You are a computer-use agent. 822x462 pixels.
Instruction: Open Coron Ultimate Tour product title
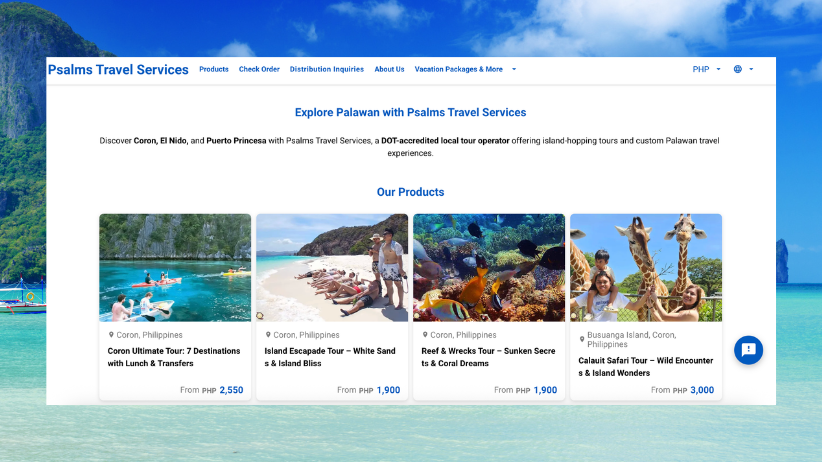click(174, 357)
